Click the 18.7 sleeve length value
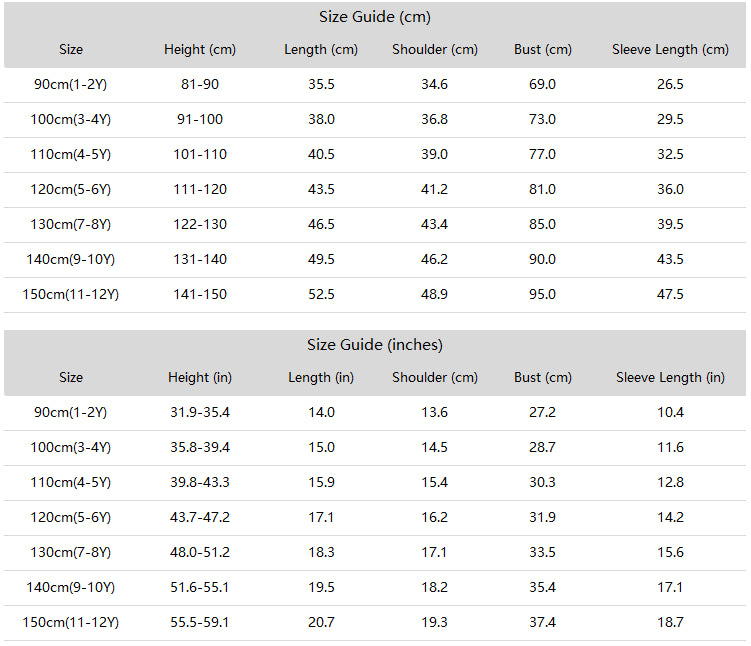The width and height of the screenshot is (751, 646). click(x=670, y=622)
